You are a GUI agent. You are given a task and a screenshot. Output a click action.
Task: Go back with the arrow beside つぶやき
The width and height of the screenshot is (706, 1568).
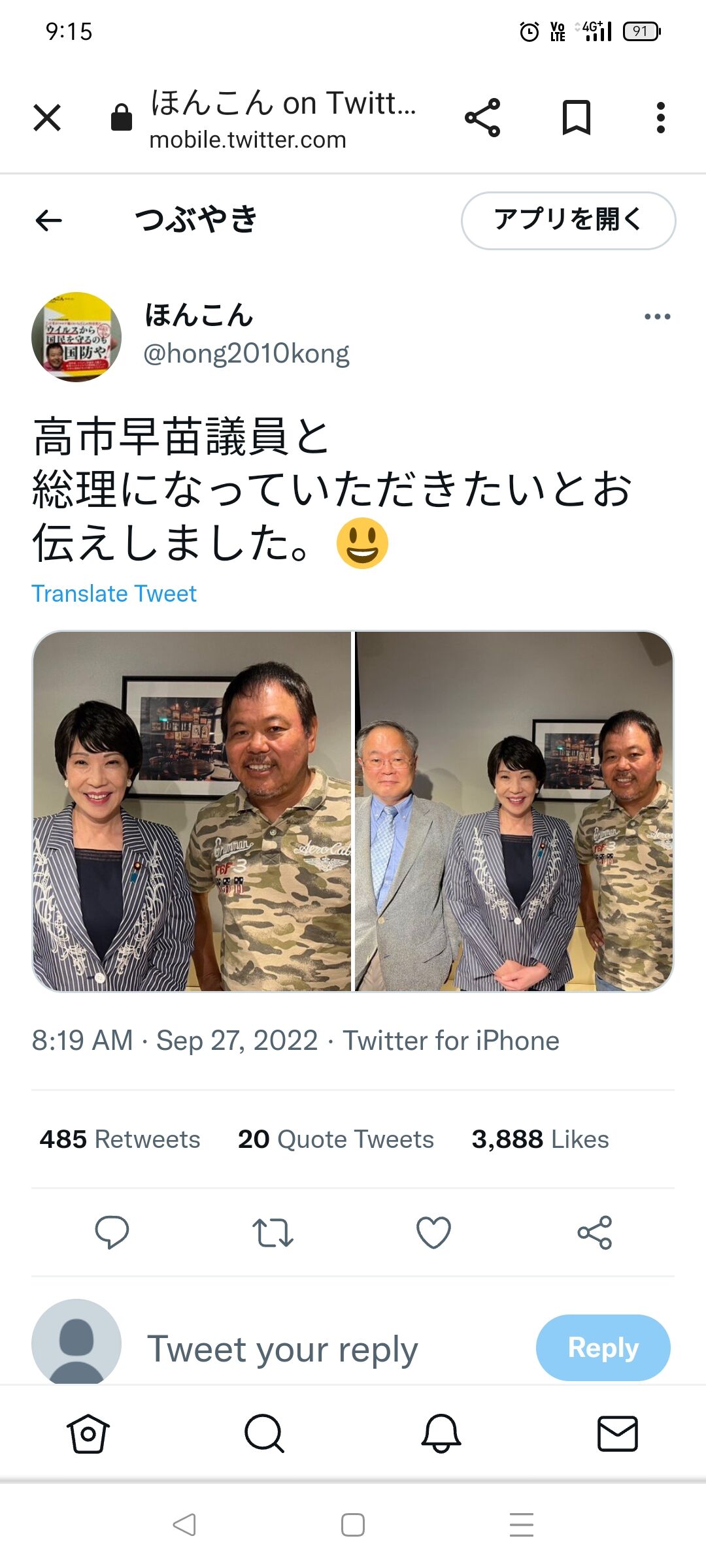[x=48, y=220]
